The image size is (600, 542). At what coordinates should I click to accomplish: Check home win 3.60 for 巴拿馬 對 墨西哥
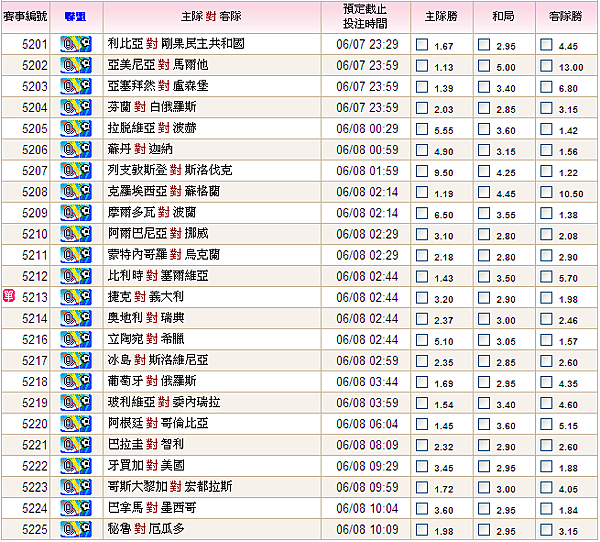422,509
